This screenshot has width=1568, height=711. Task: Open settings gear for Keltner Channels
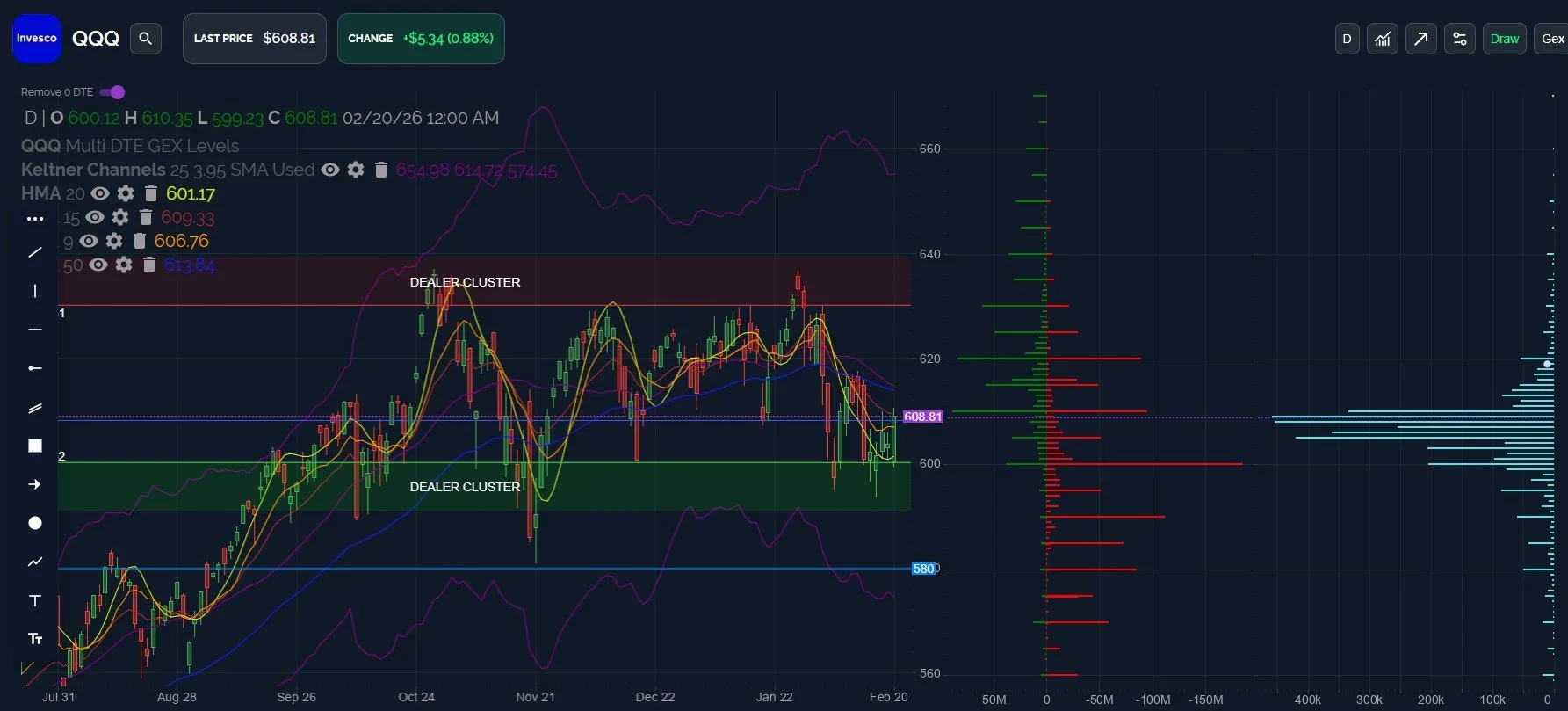(356, 170)
